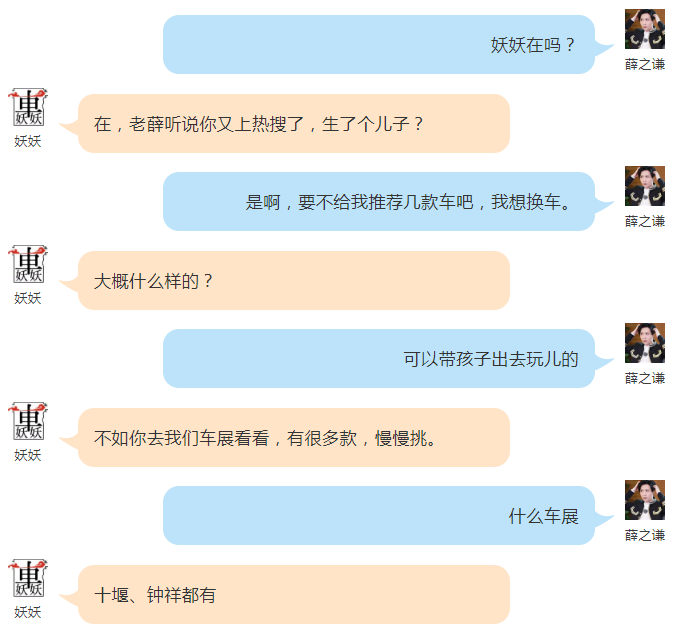Image resolution: width=674 pixels, height=629 pixels.
Task: Select the '什么车展' message bubble
Action: (x=379, y=515)
